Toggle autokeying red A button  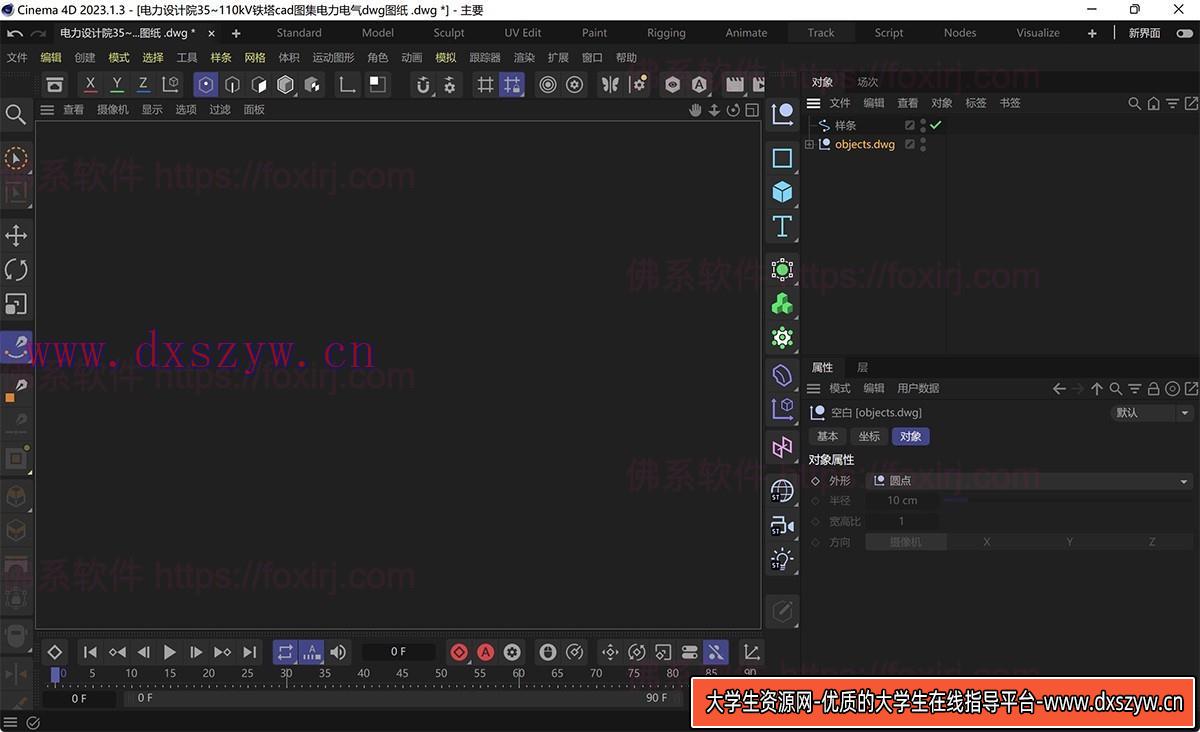click(x=485, y=652)
